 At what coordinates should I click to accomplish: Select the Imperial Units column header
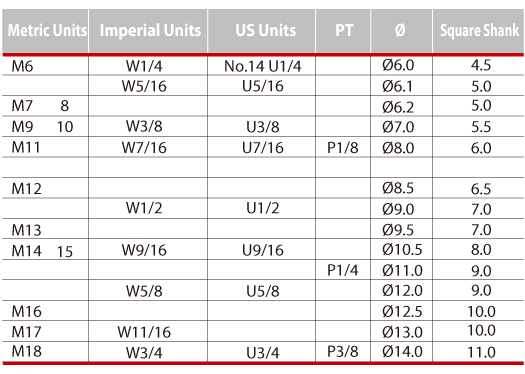tap(150, 30)
